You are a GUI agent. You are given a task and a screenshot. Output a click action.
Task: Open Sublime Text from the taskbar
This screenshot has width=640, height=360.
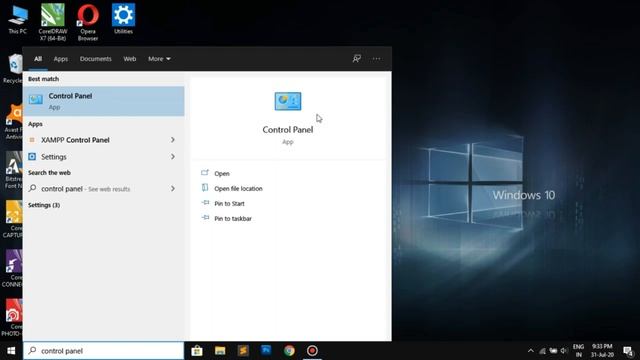tap(243, 351)
